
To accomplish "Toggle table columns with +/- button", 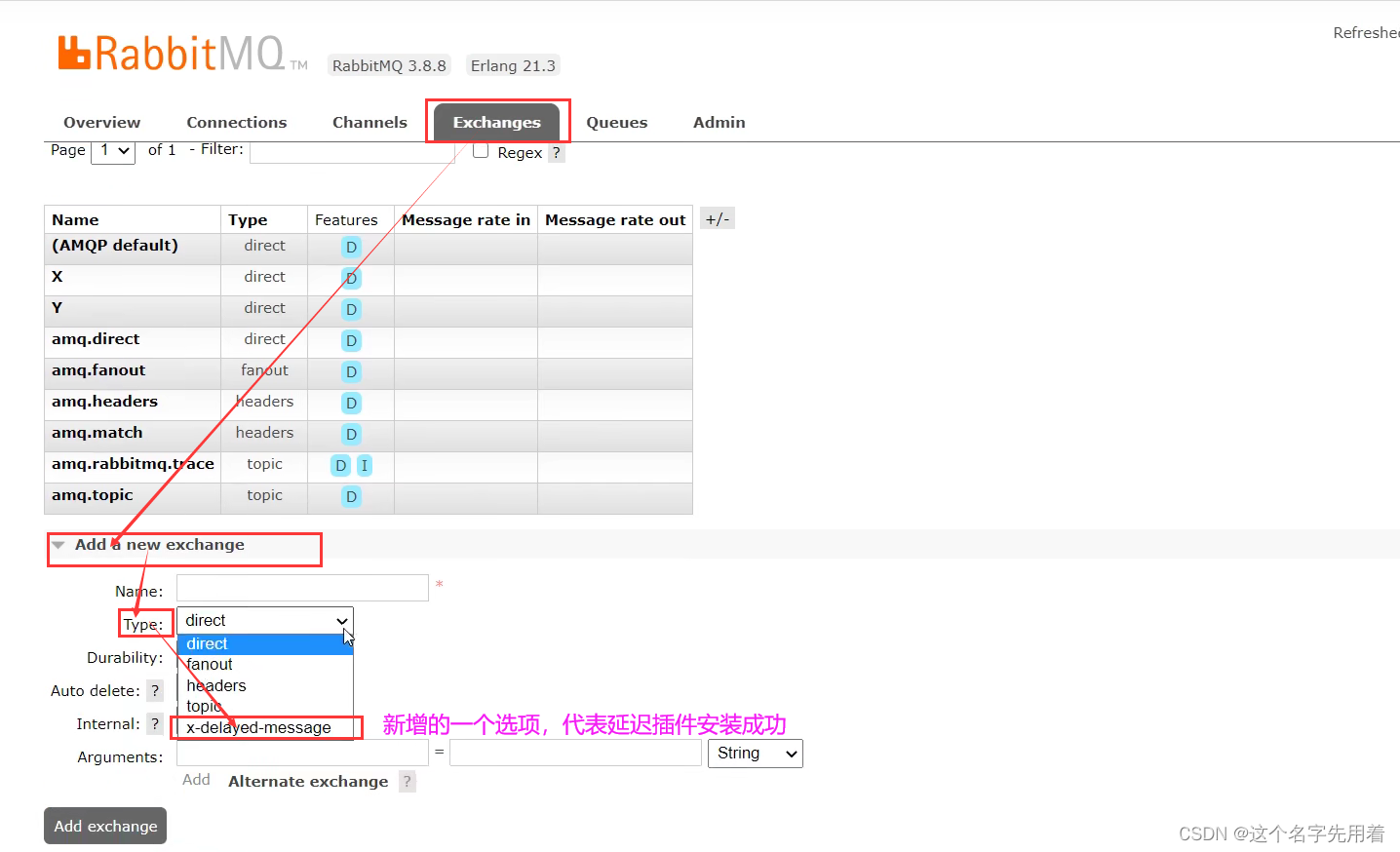I will tap(718, 219).
